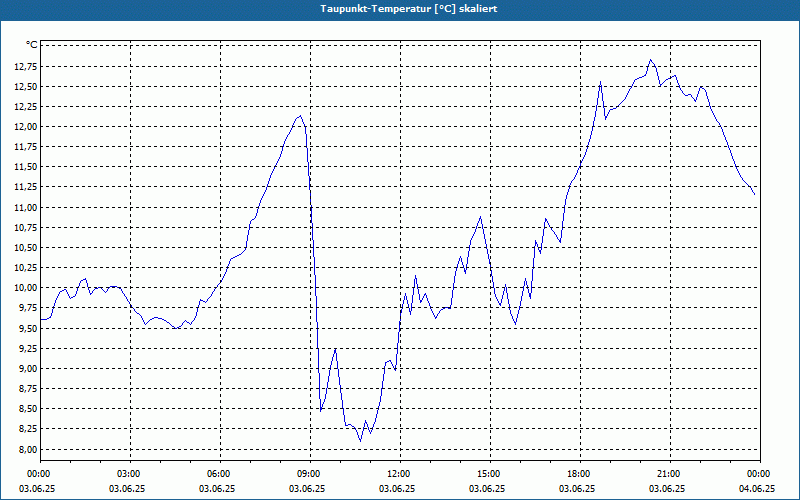800x500 pixels.
Task: Click the curve's lowest point near 10:40
Action: (360, 441)
